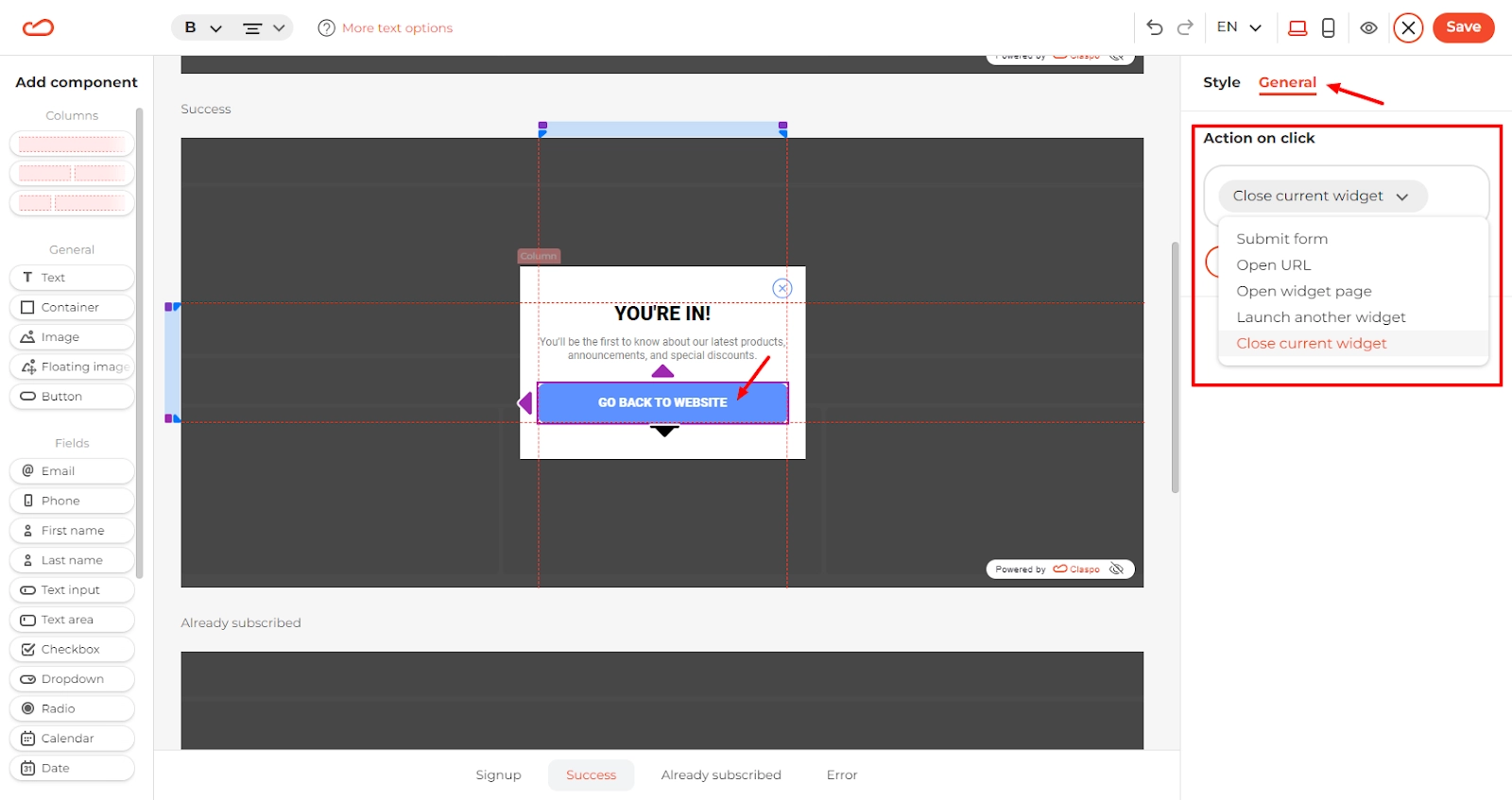Add an Email field
Viewport: 1512px width, 800px height.
(x=72, y=471)
